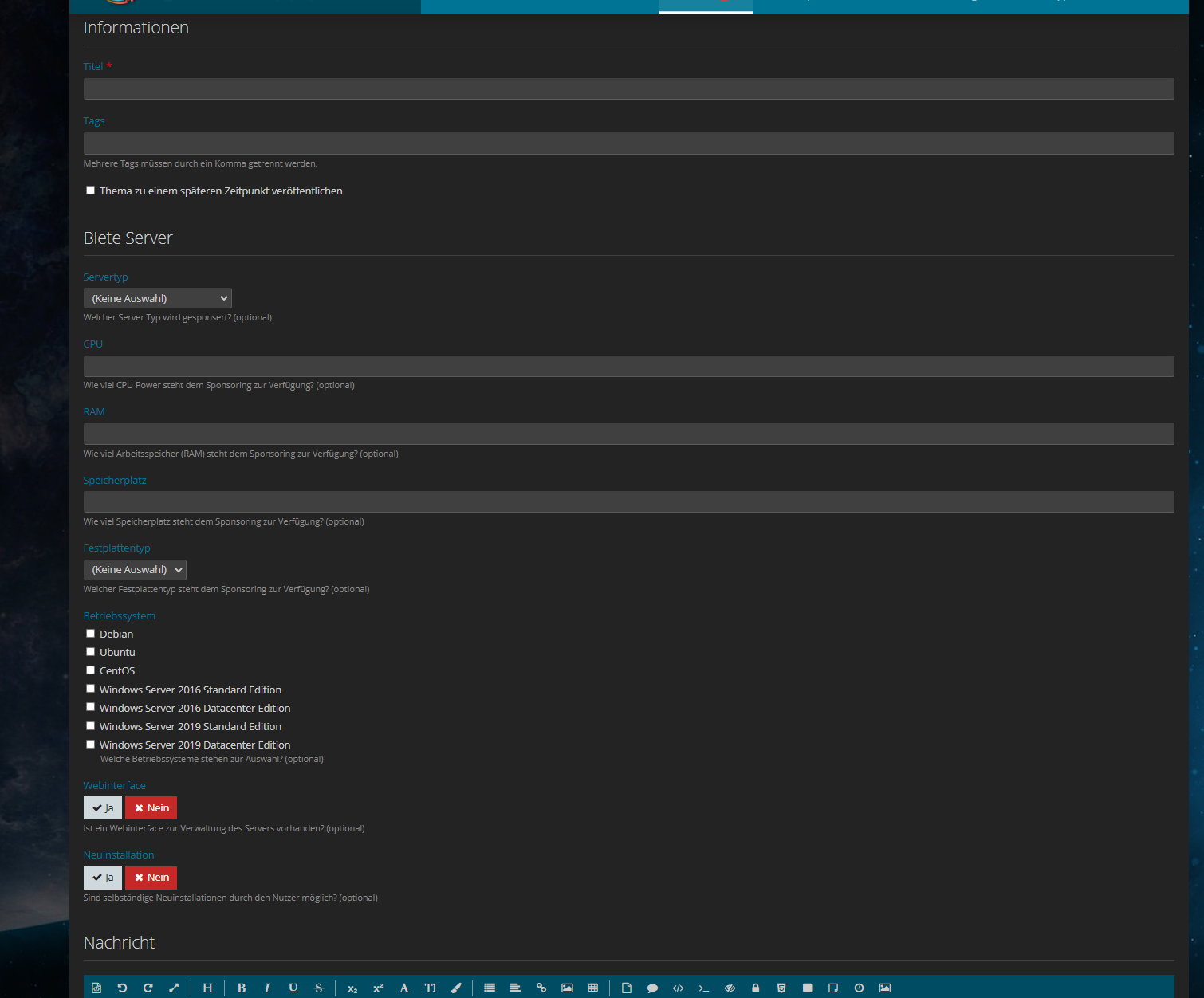
Task: Open the heading size dropdown in toolbar
Action: [x=207, y=988]
